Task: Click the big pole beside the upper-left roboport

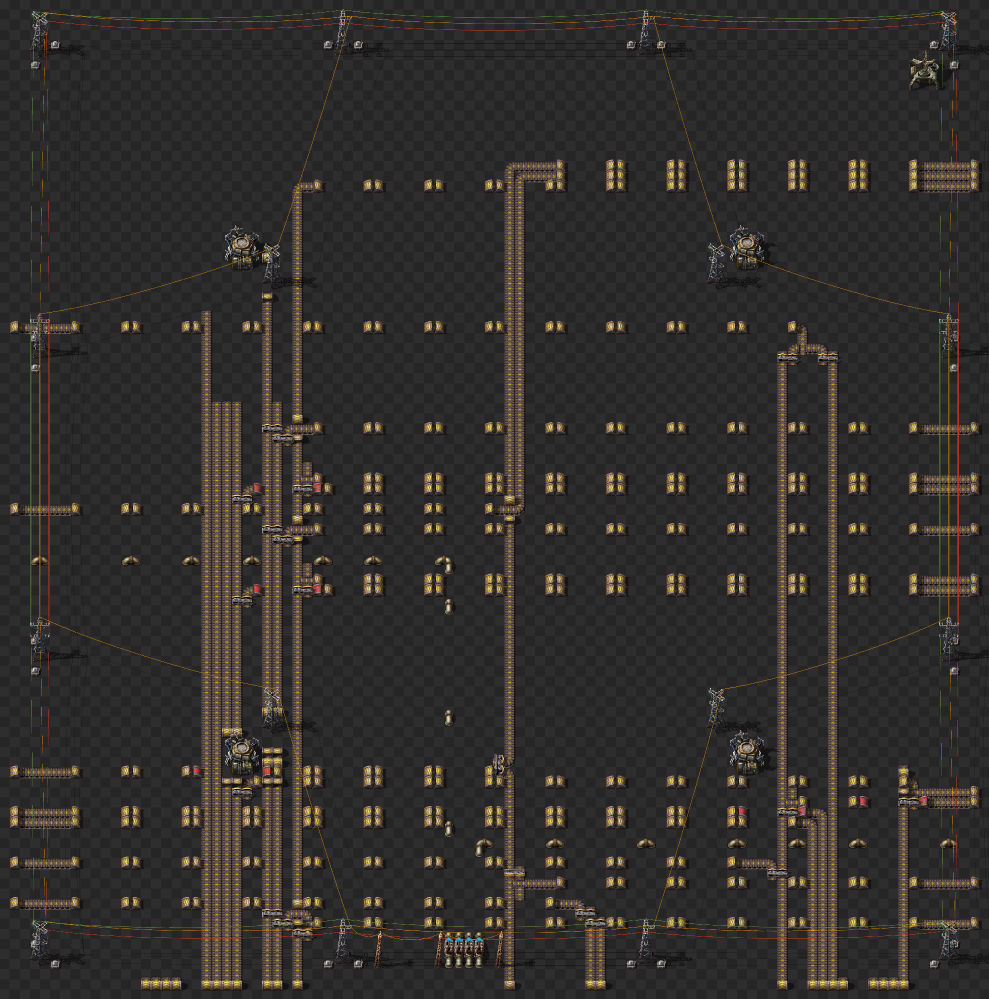Action: coord(273,262)
